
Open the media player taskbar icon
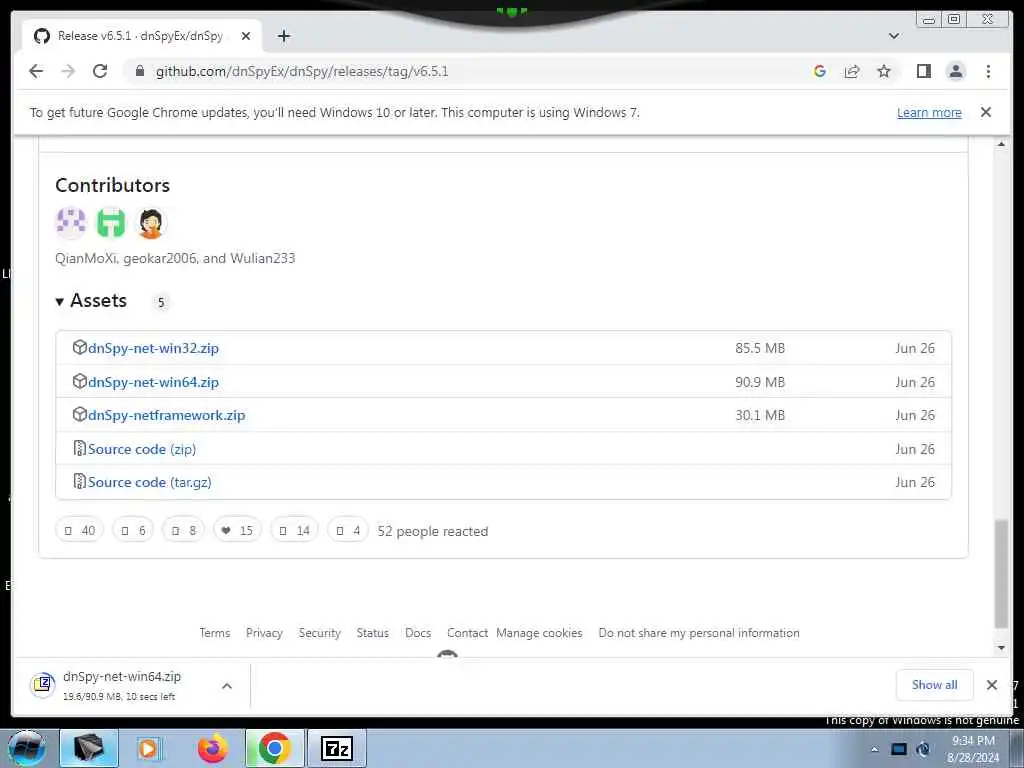point(150,748)
